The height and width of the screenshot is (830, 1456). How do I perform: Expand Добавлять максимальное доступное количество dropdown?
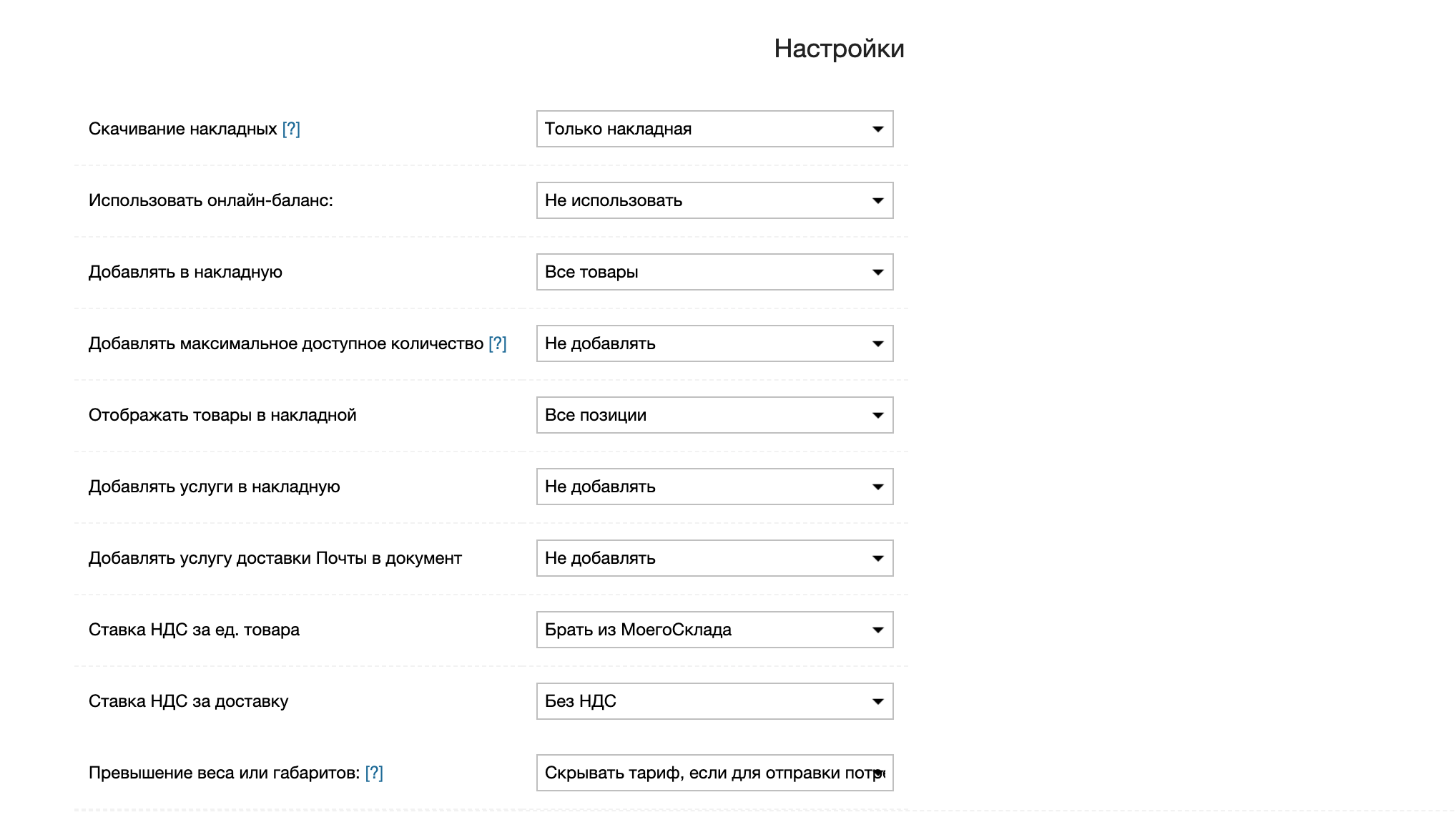pyautogui.click(x=714, y=343)
